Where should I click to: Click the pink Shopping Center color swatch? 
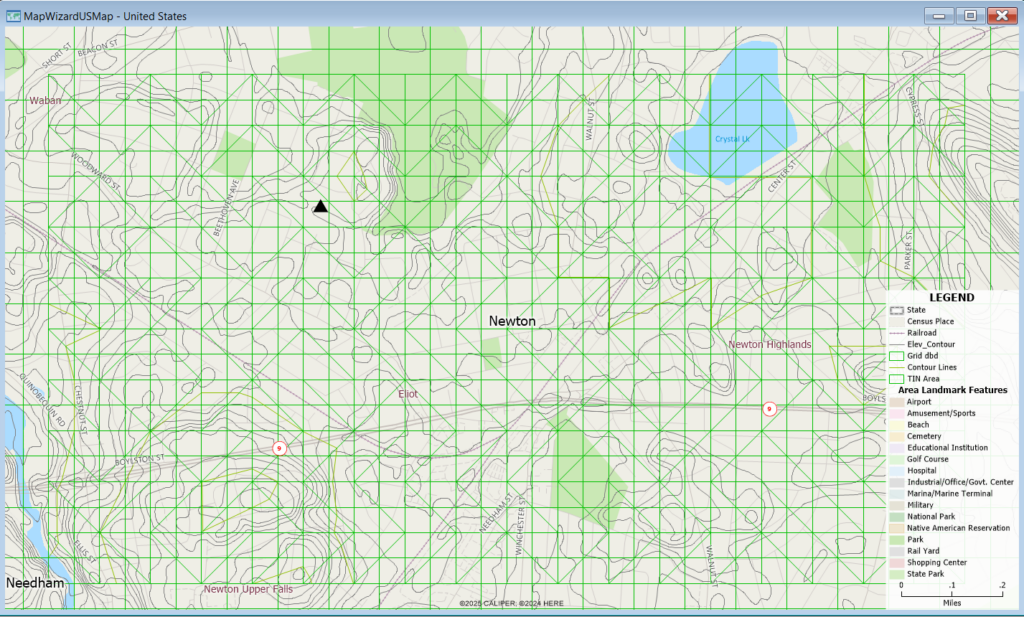897,562
